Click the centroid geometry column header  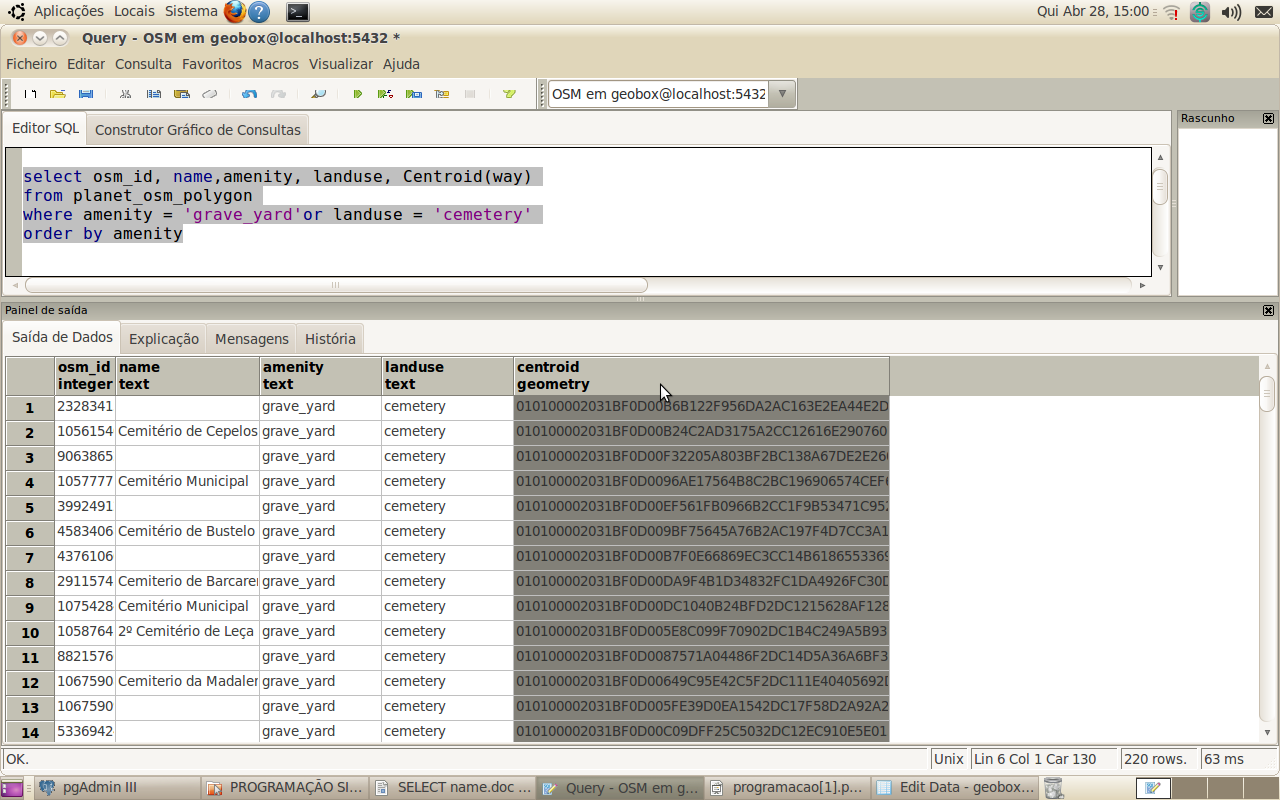tap(701, 376)
